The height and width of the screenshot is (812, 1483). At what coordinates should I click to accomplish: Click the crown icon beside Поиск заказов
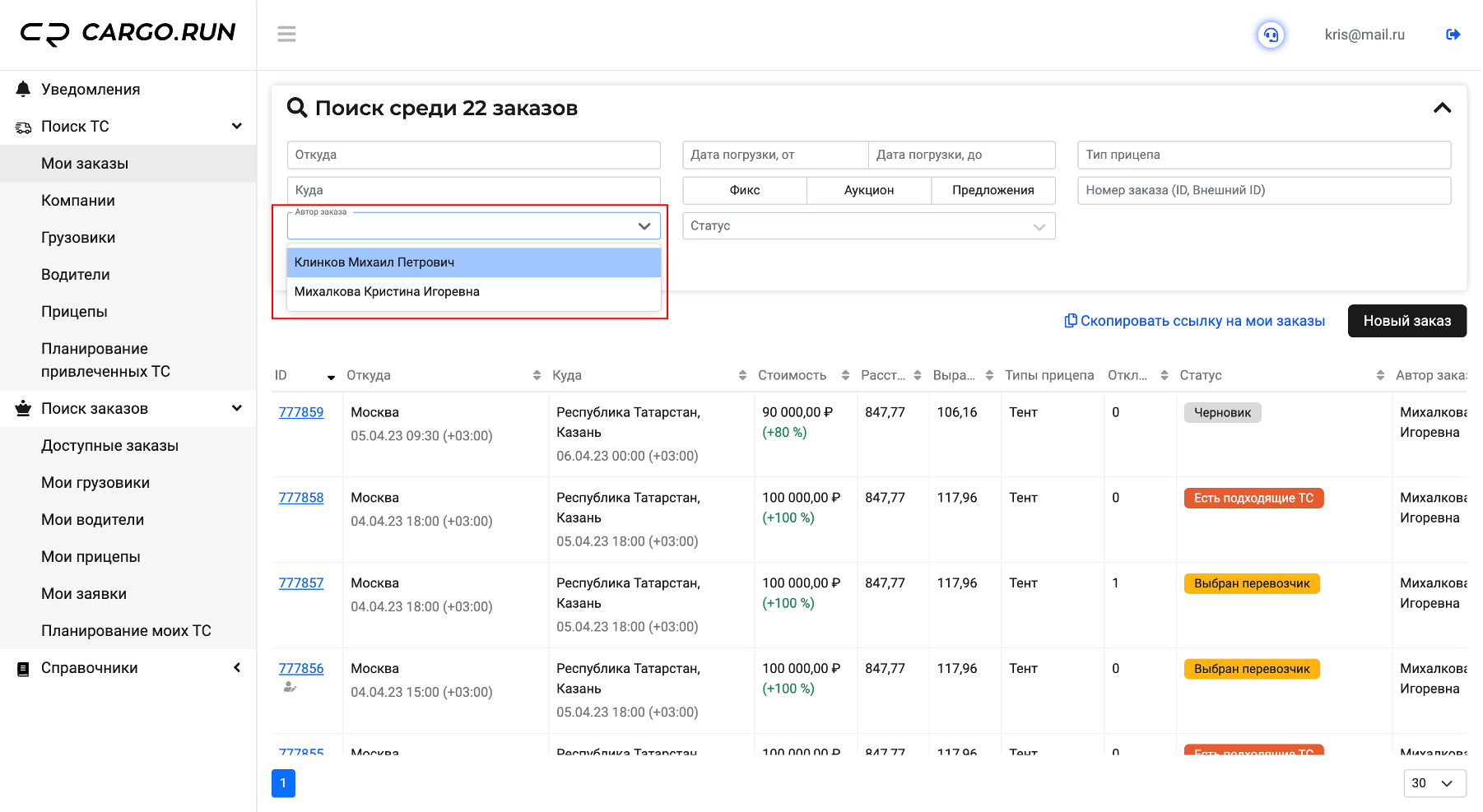tap(23, 408)
